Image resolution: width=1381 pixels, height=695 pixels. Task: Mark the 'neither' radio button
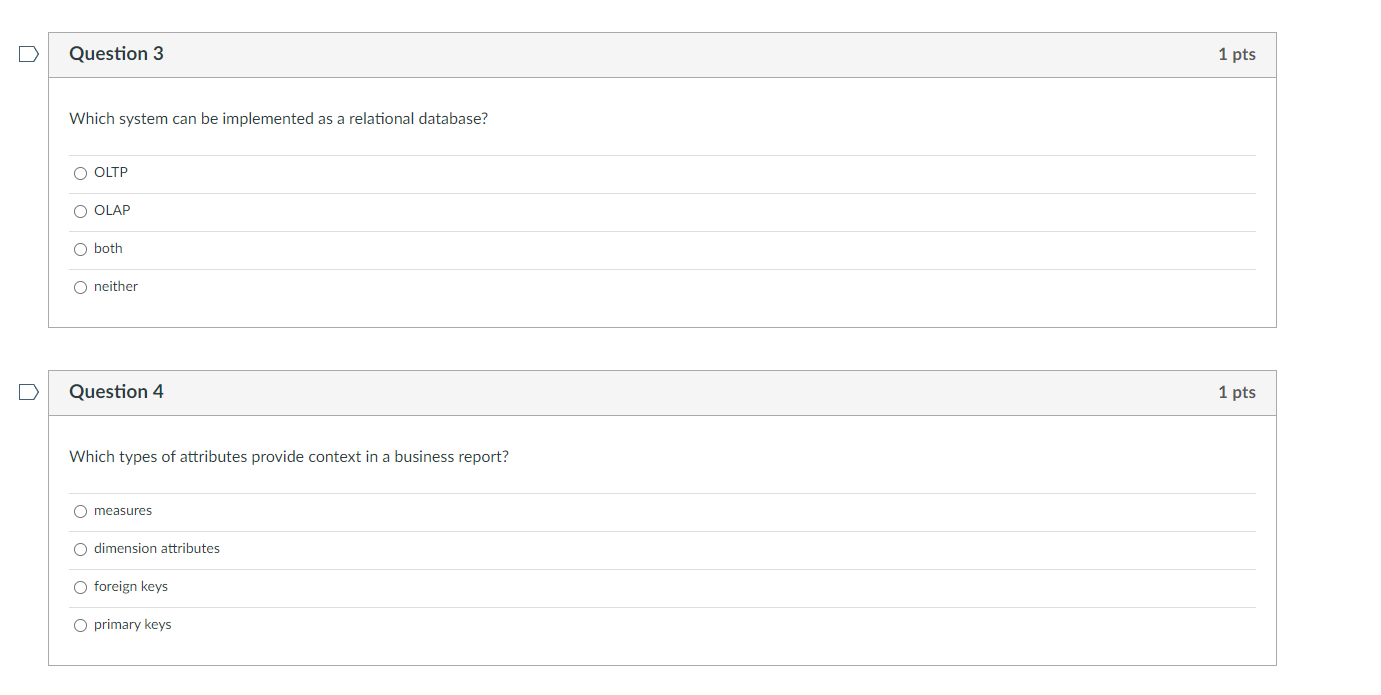[x=81, y=287]
